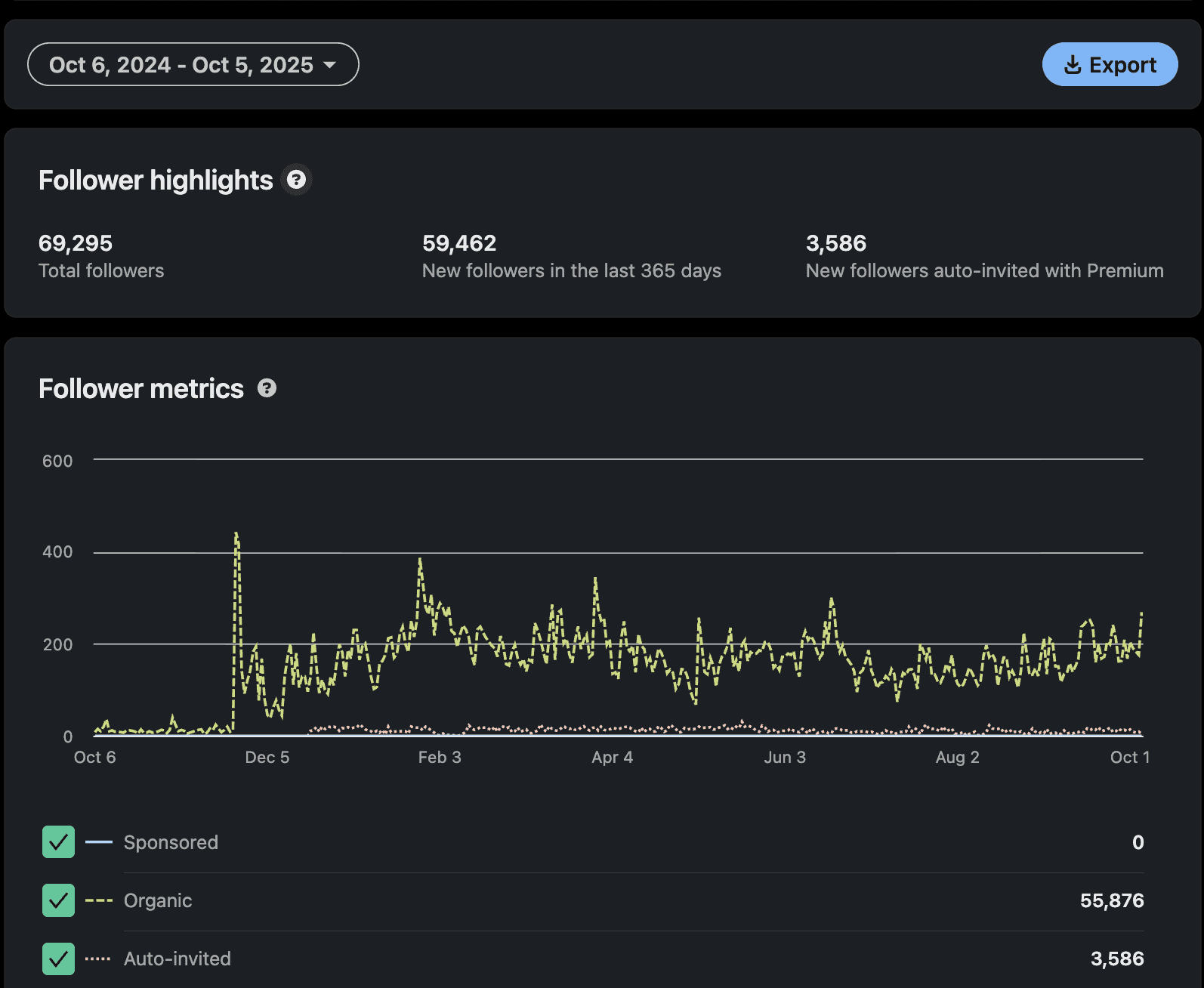Click the 200 y-axis label
This screenshot has width=1204, height=988.
point(57,644)
